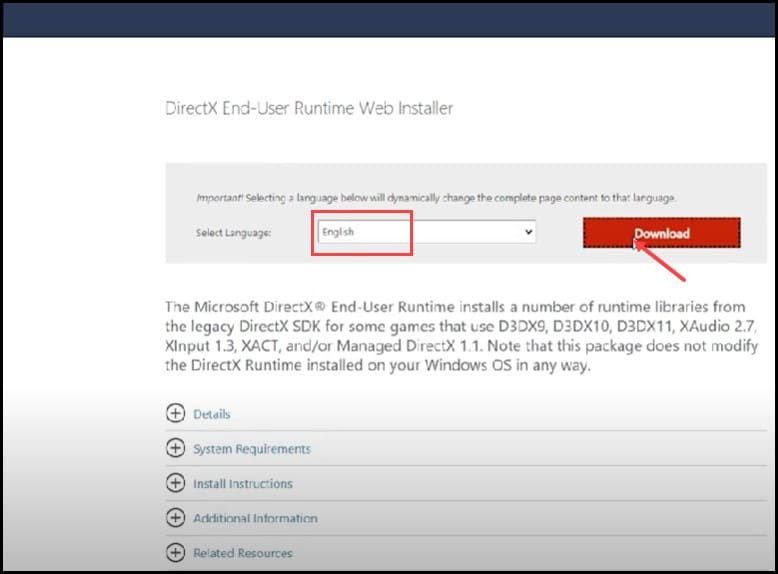
Task: Click the plus icon beside System Requirements
Action: [175, 449]
